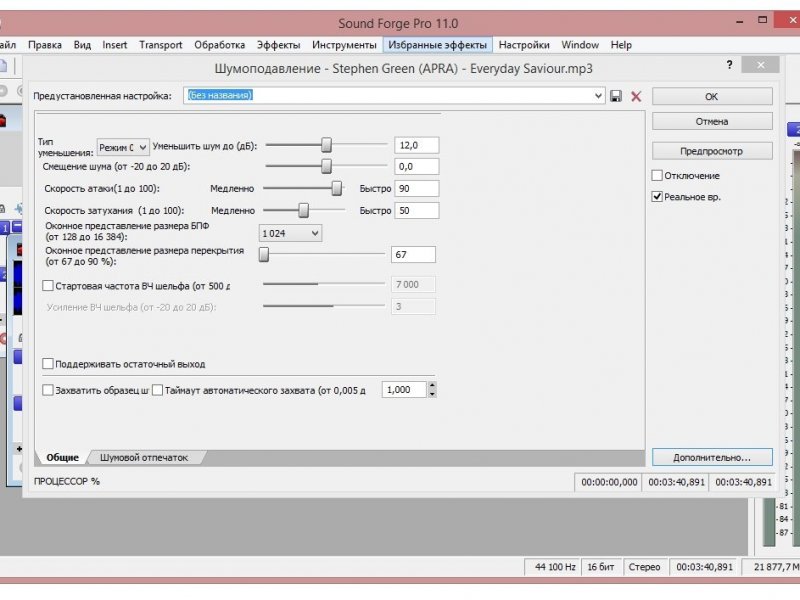Click the Скорость затухания slider handle
The height and width of the screenshot is (600, 800).
[x=304, y=210]
